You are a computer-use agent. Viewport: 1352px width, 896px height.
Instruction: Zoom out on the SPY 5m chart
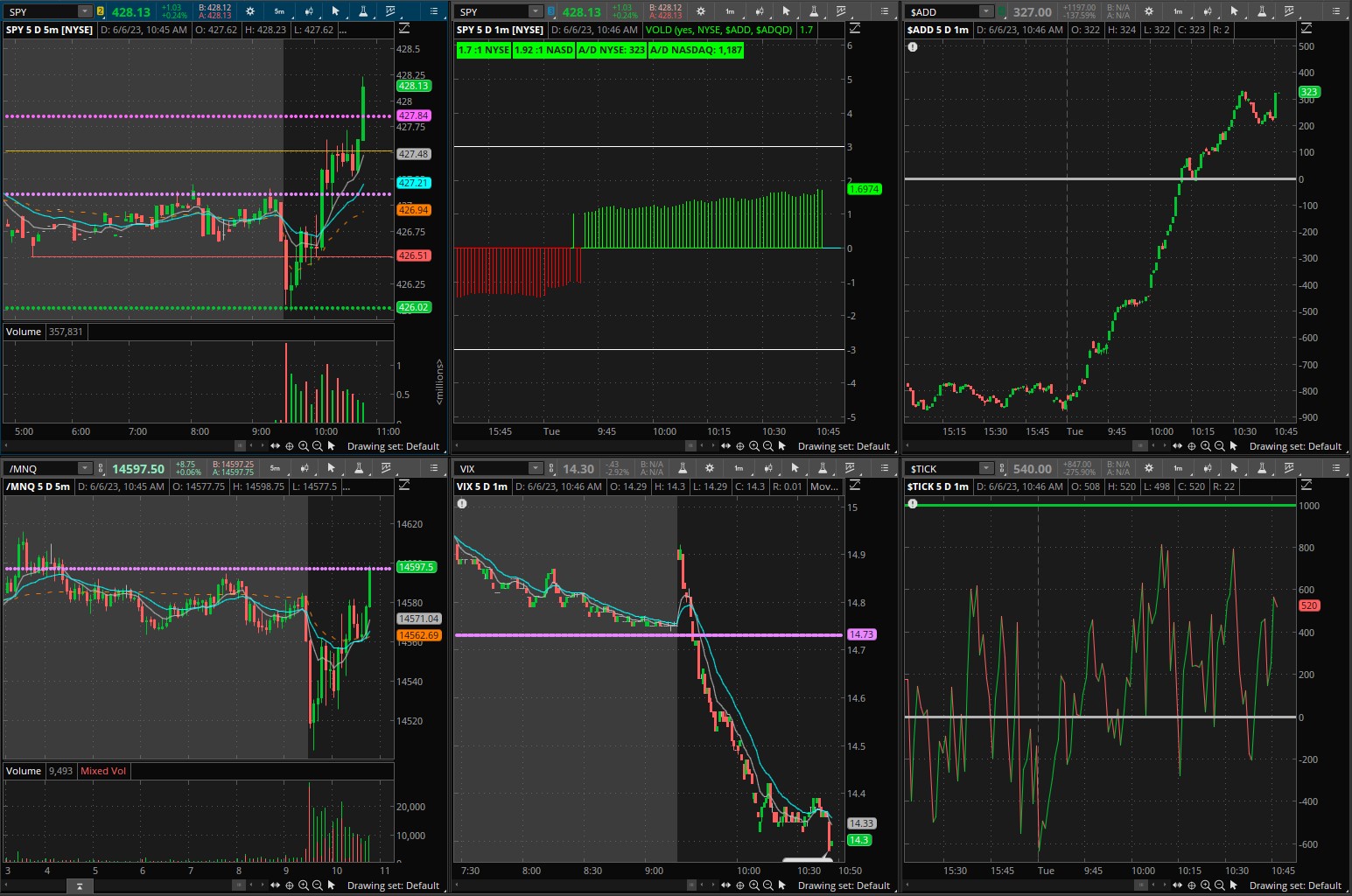tap(317, 446)
